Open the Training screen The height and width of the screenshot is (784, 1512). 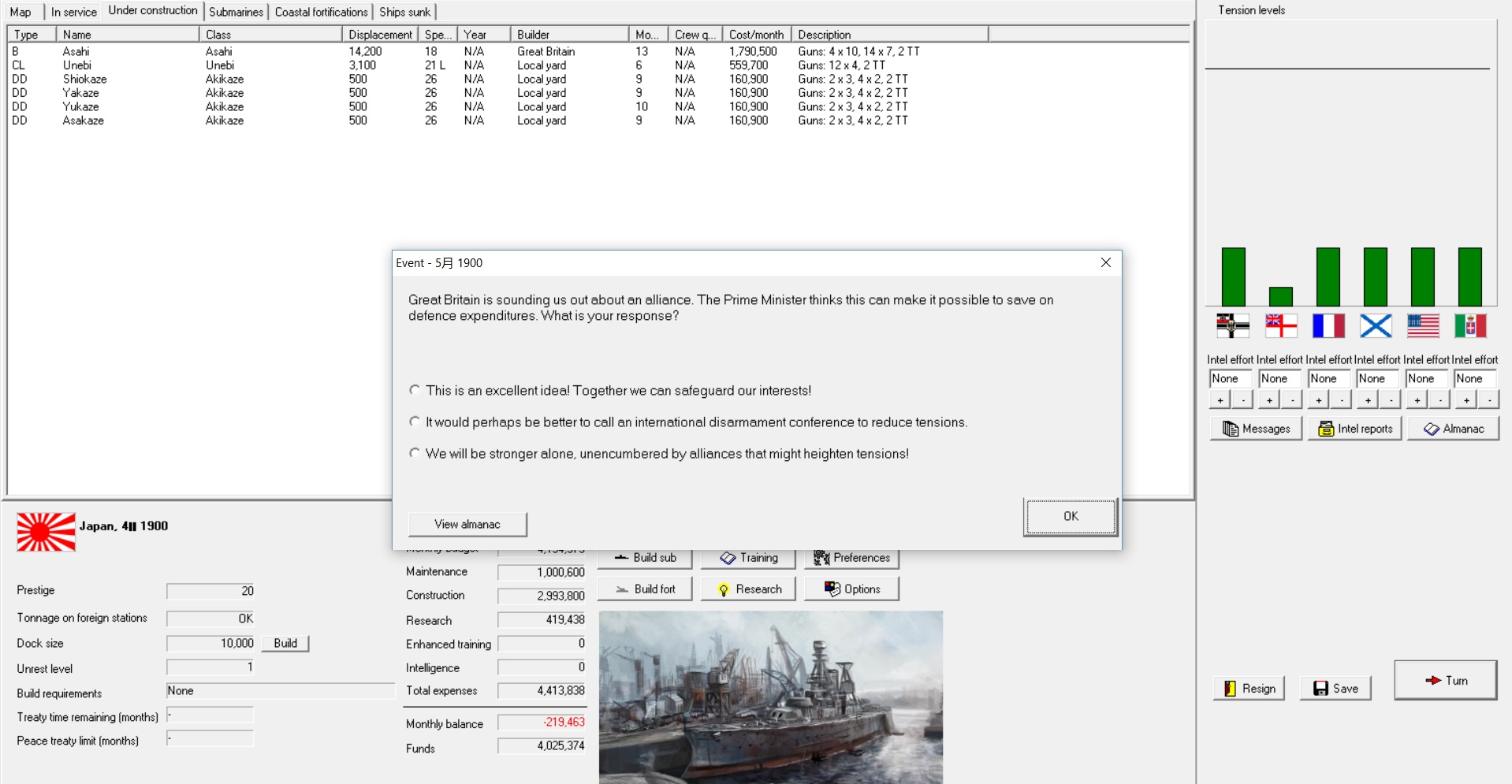748,558
